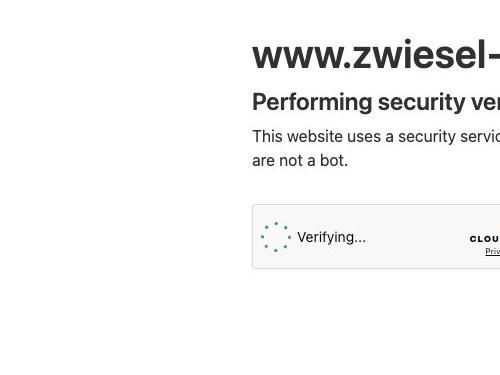This screenshot has height=375, width=500.
Task: Click the word 'This' starting the paragraph
Action: (268, 137)
